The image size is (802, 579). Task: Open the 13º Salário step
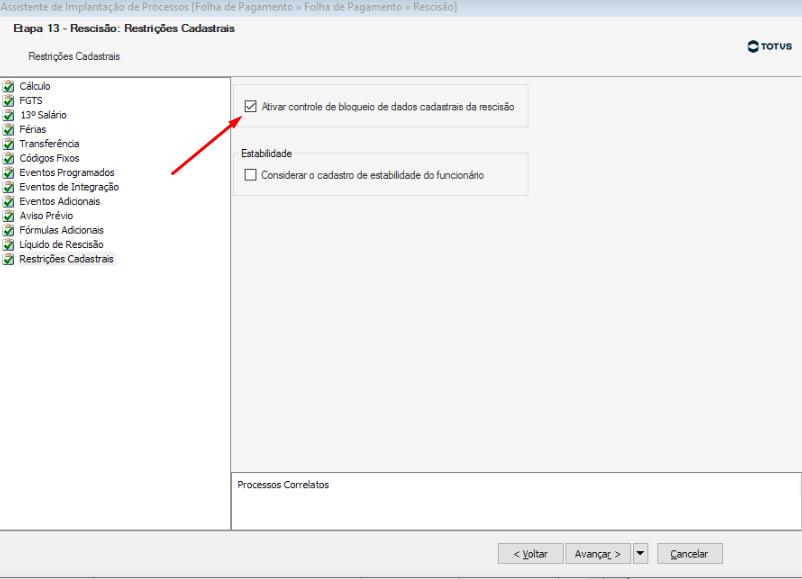(43, 115)
